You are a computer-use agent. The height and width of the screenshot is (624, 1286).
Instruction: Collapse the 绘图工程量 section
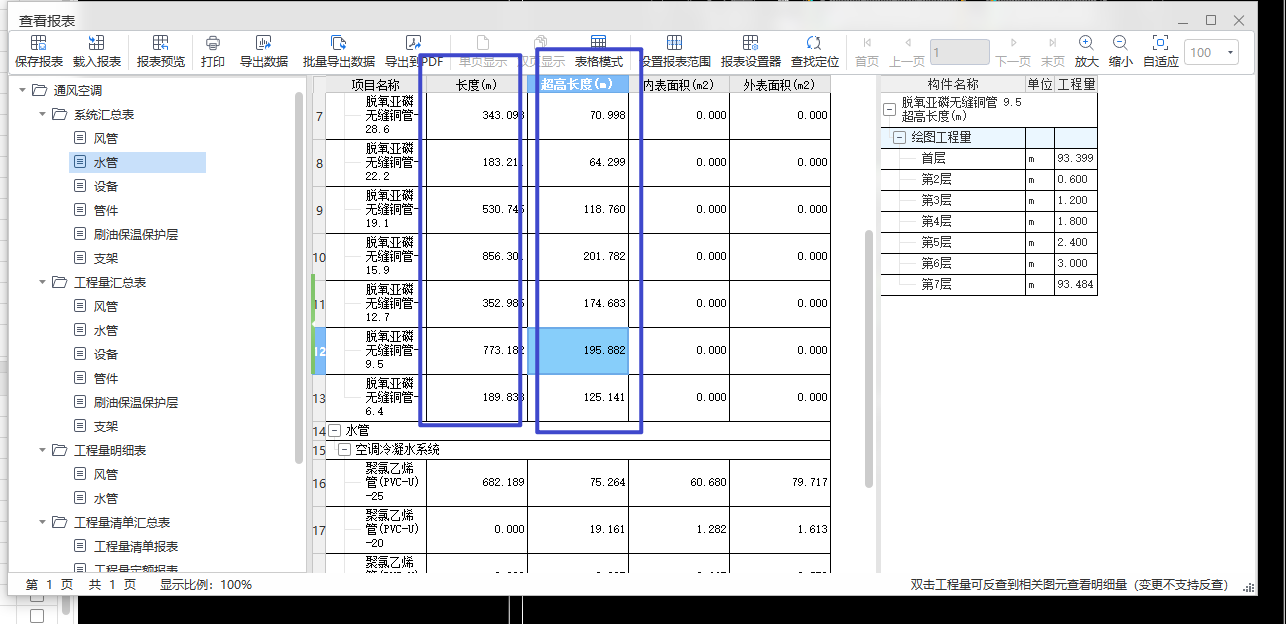tap(899, 138)
